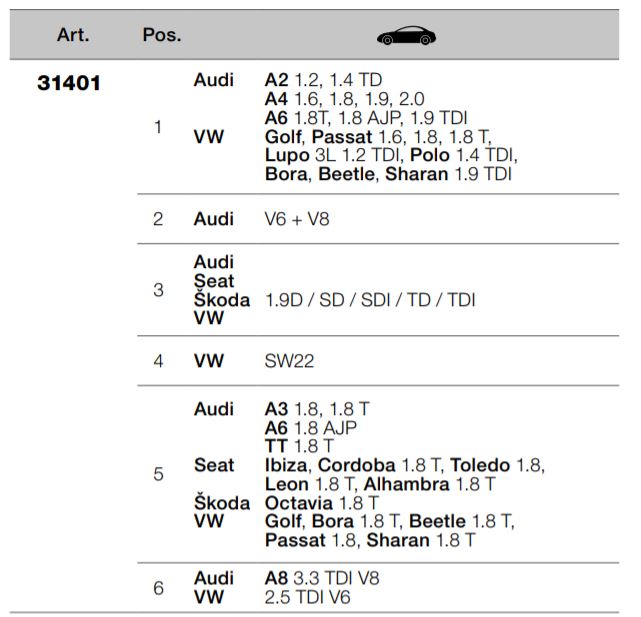The width and height of the screenshot is (641, 617).
Task: Click the "Lupo 3L 1.2 TDI" model text
Action: point(335,155)
